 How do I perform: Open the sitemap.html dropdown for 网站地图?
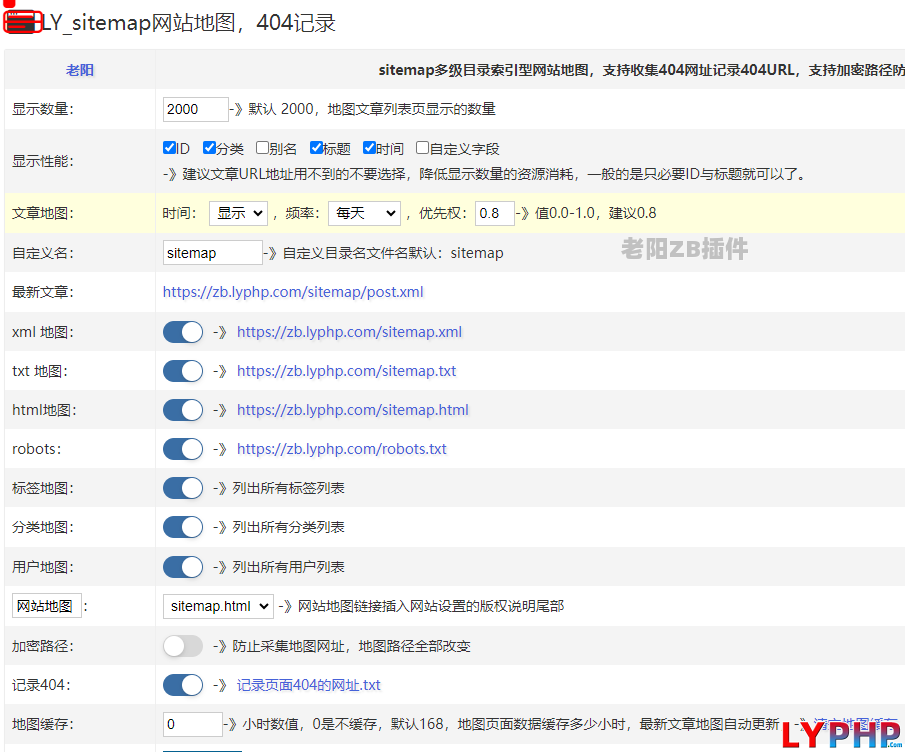[x=218, y=606]
